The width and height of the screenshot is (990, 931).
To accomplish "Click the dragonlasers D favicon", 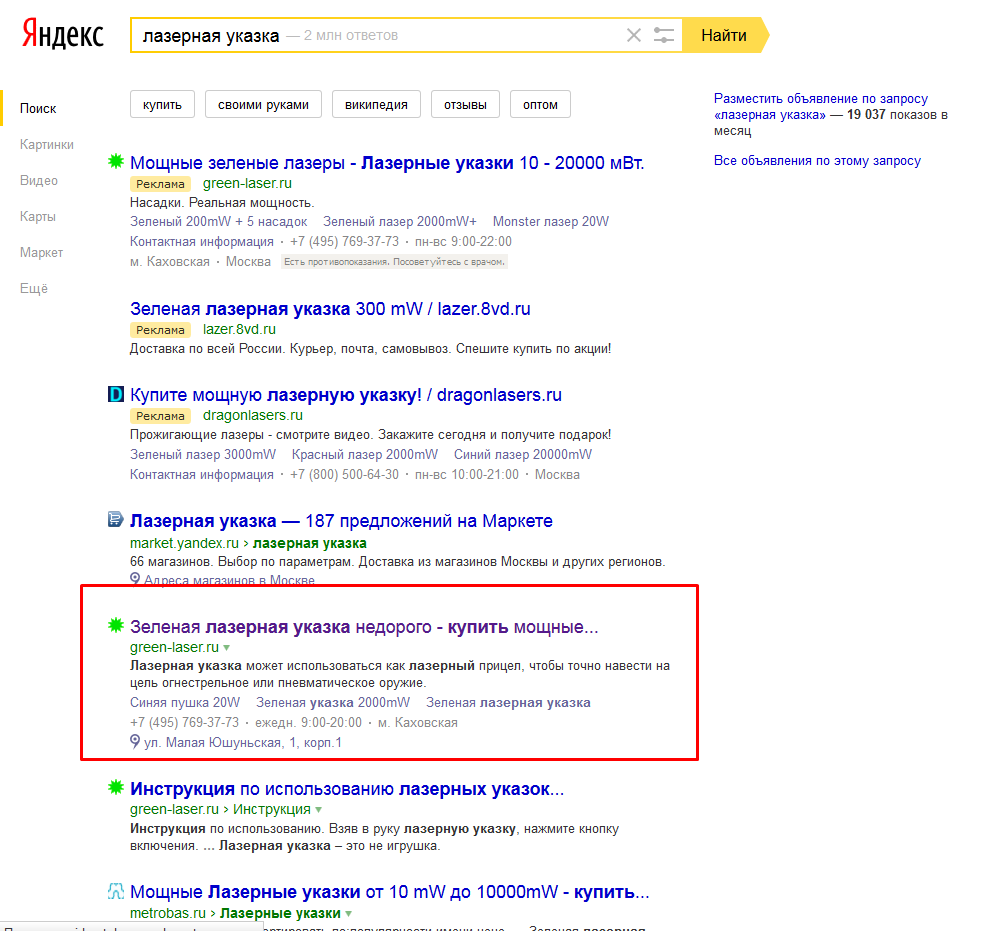I will [x=116, y=394].
